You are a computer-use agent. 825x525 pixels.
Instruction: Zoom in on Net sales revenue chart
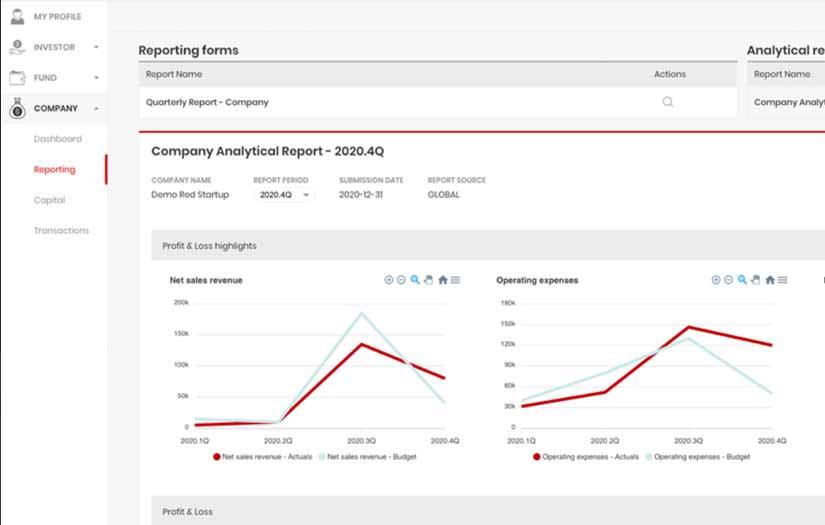tap(389, 280)
